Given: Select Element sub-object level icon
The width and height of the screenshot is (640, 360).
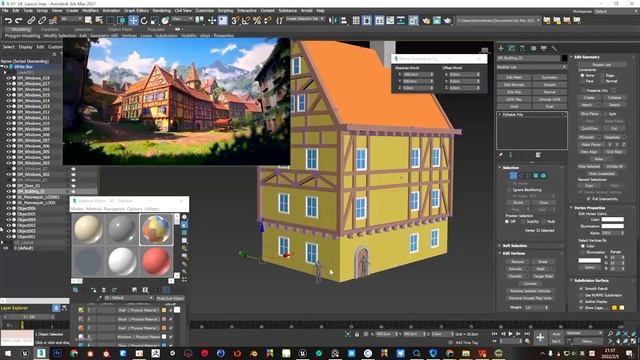Looking at the screenshot, I should coord(543,176).
